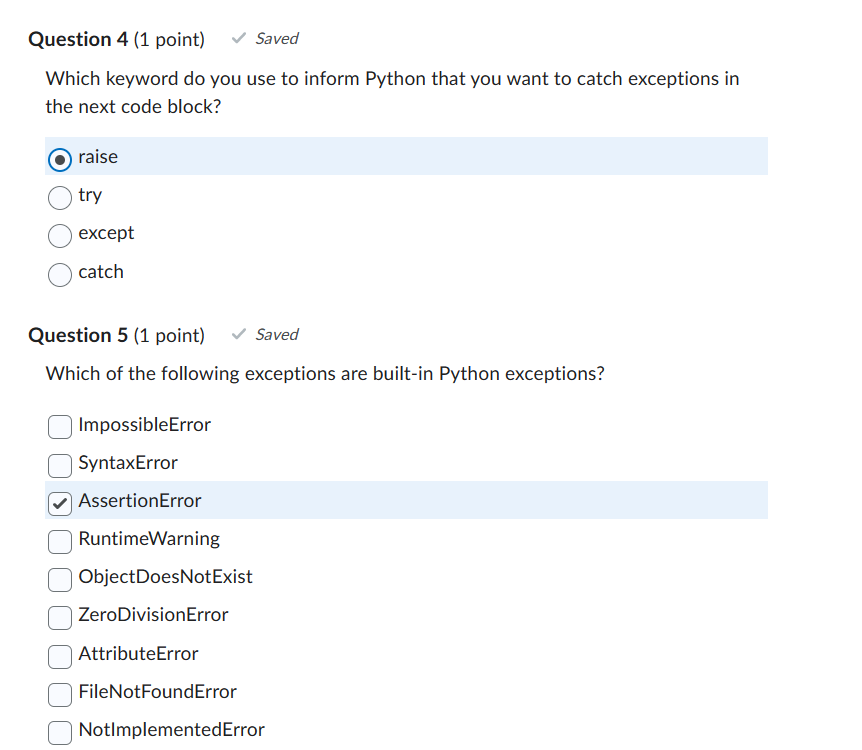The height and width of the screenshot is (750, 862).
Task: Enable the RuntimeWarning checkbox
Action: pyautogui.click(x=59, y=542)
